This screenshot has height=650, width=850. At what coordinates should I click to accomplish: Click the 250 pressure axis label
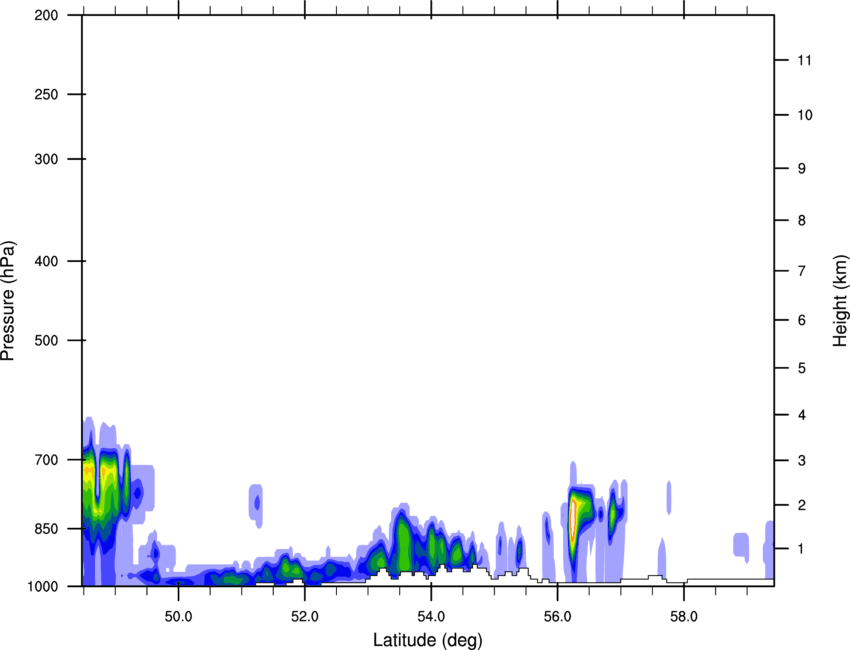point(46,94)
